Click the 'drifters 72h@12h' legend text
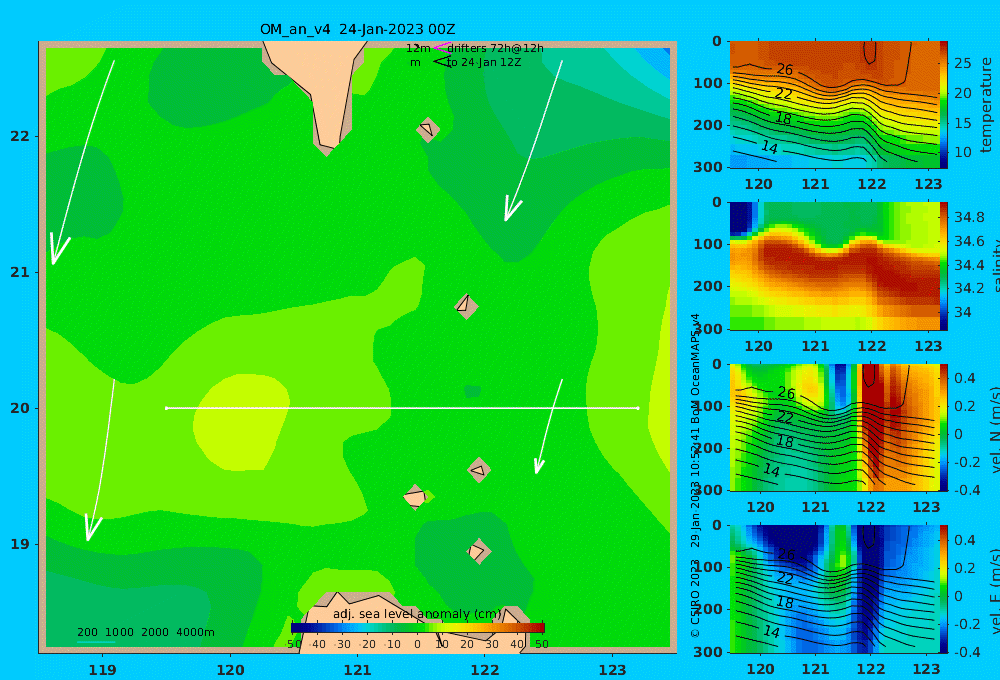The image size is (1000, 680). pos(495,48)
